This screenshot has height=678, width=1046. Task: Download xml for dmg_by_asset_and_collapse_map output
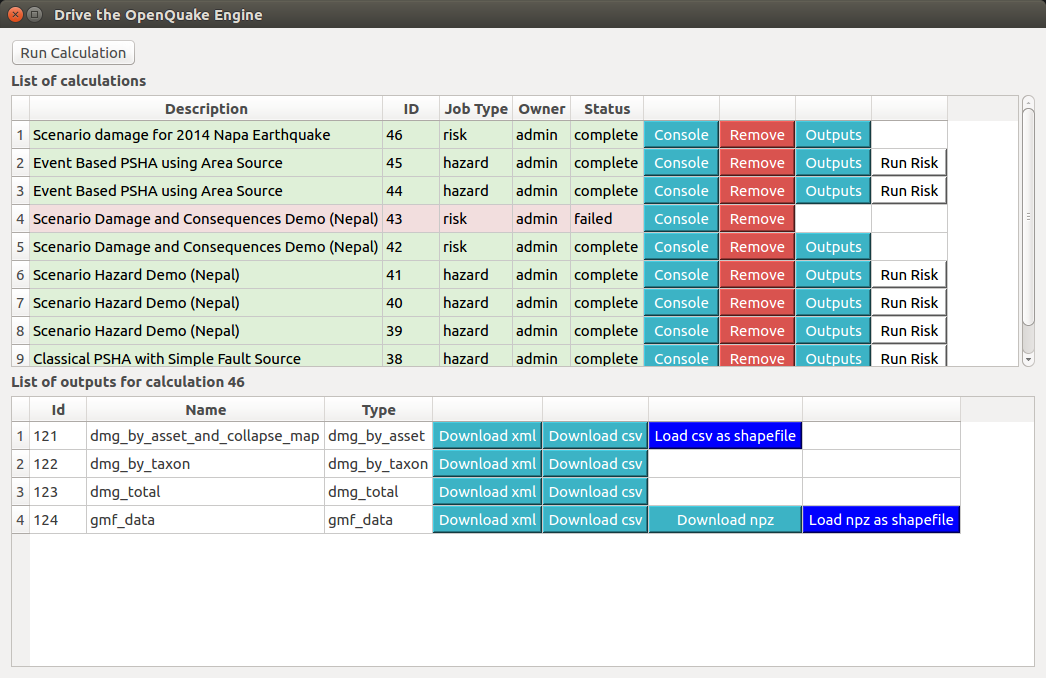(x=488, y=436)
